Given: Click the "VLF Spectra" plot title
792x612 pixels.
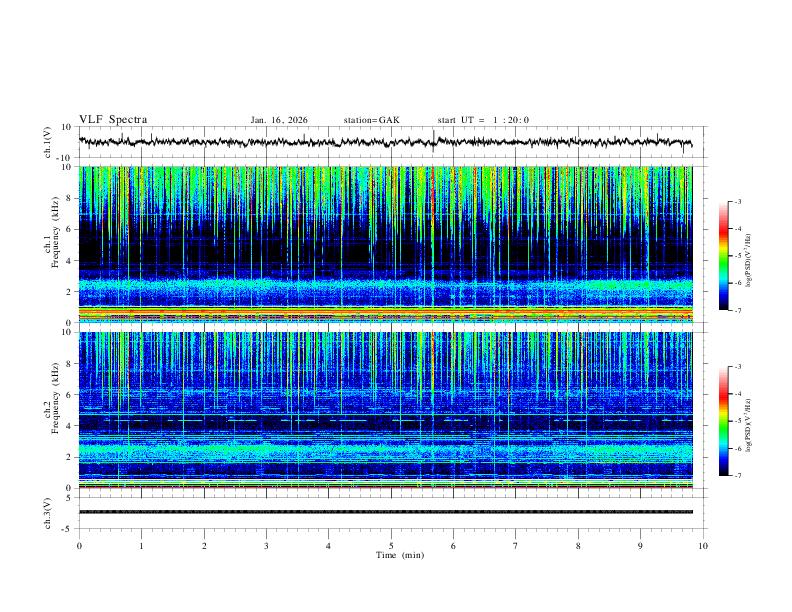Looking at the screenshot, I should (113, 120).
